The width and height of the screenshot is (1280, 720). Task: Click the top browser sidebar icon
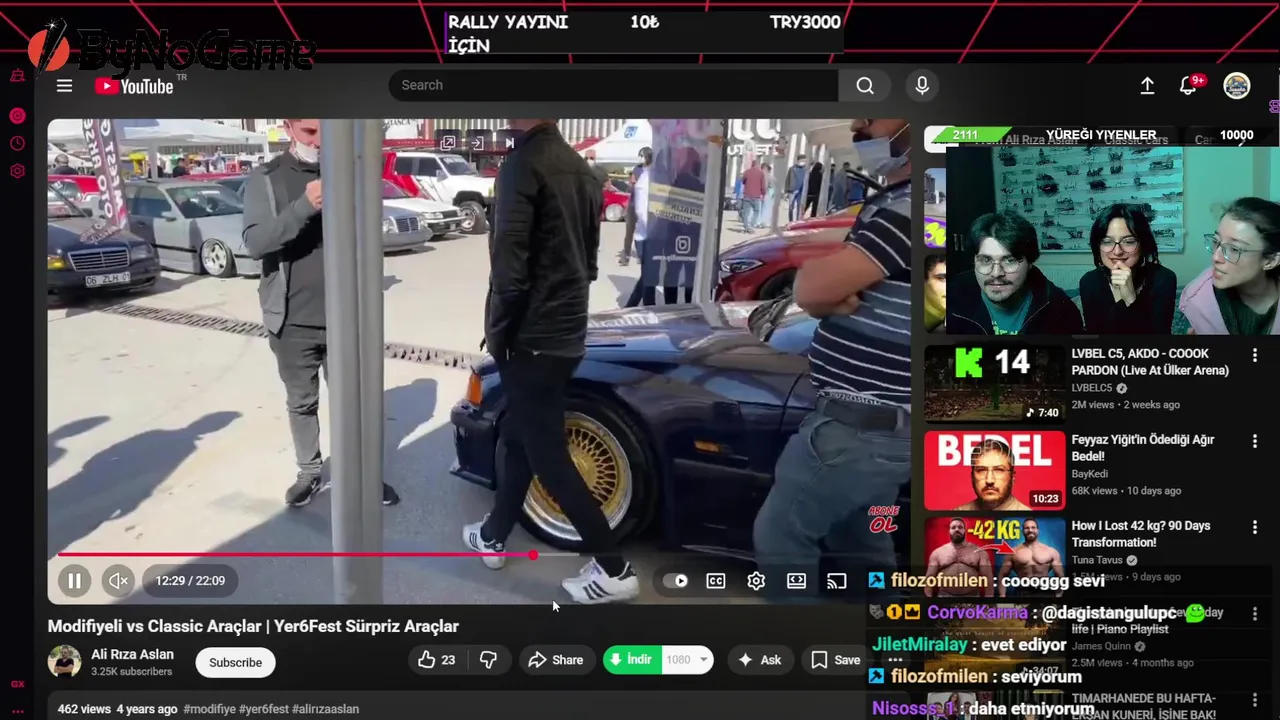(x=17, y=76)
